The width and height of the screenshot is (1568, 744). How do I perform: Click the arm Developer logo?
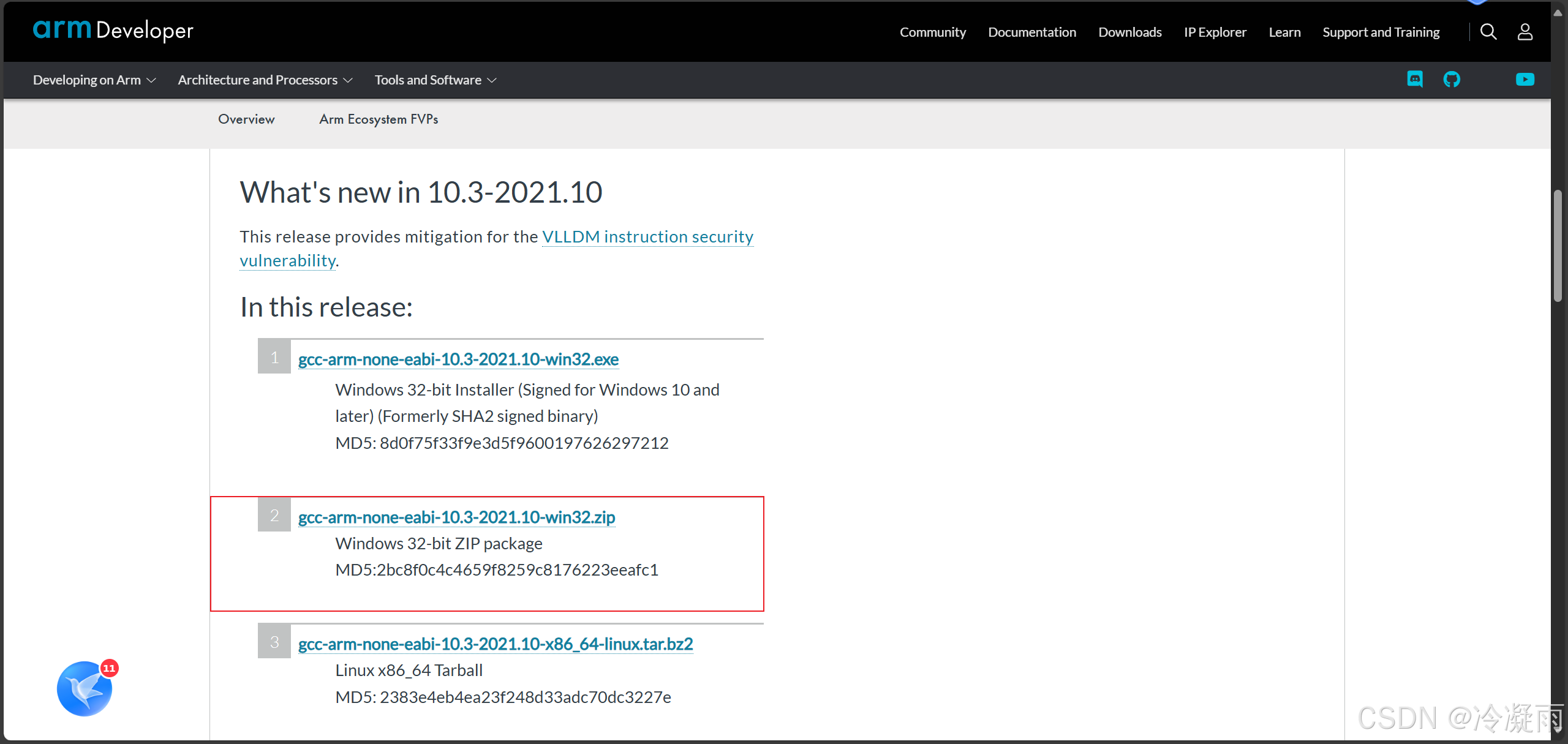click(113, 31)
